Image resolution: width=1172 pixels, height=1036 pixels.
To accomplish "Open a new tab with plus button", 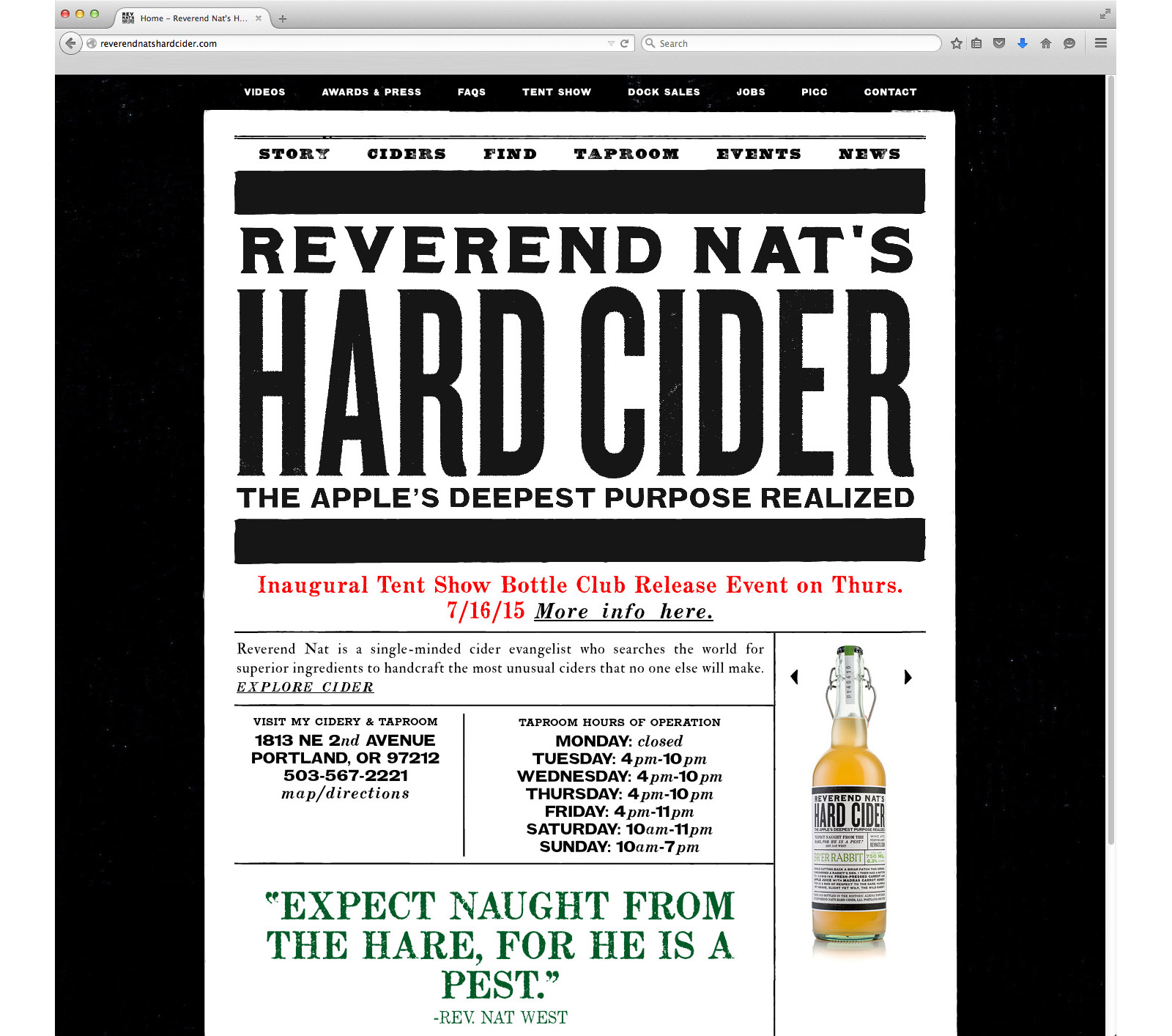I will pos(283,18).
